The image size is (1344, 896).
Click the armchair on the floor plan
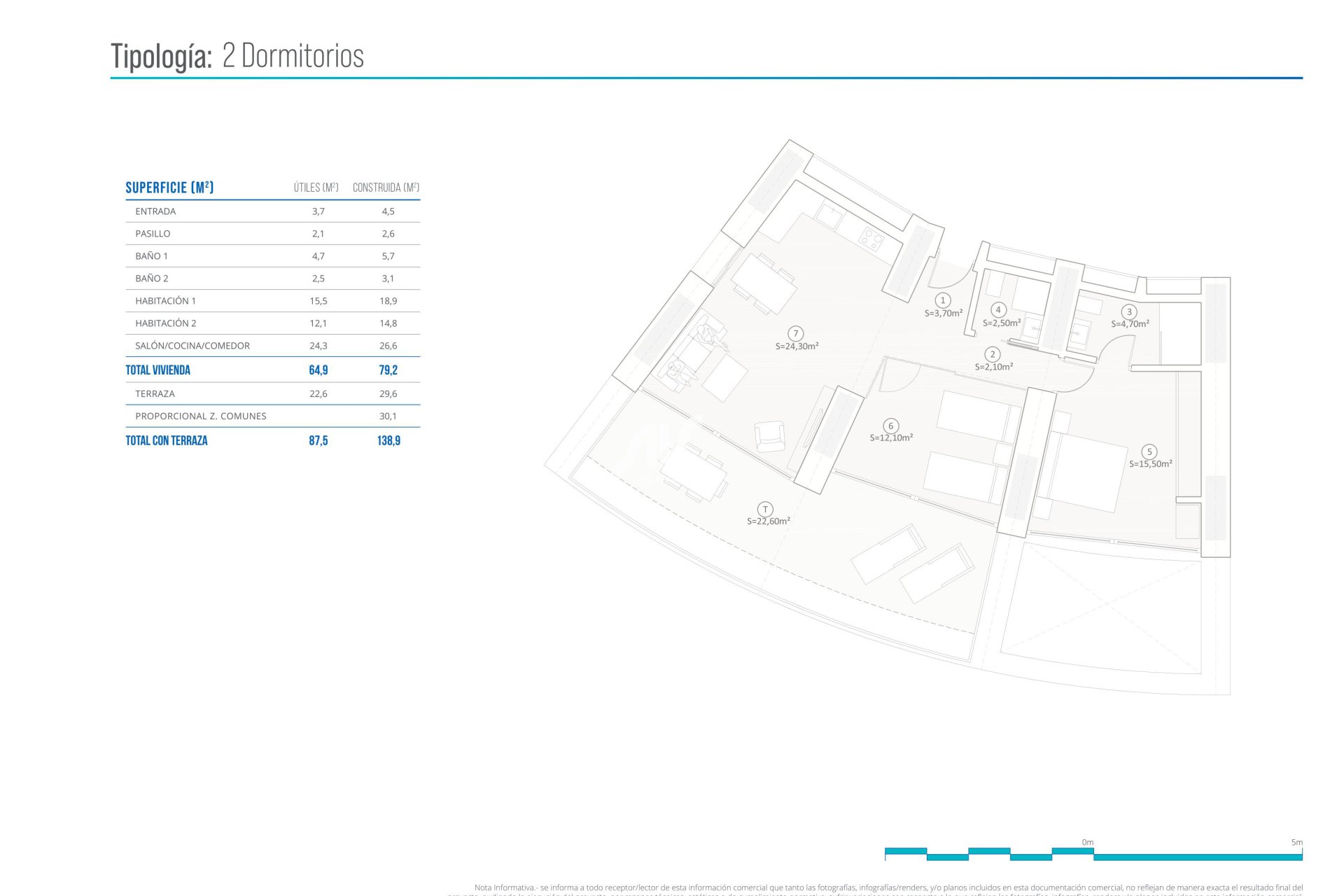coord(769,436)
